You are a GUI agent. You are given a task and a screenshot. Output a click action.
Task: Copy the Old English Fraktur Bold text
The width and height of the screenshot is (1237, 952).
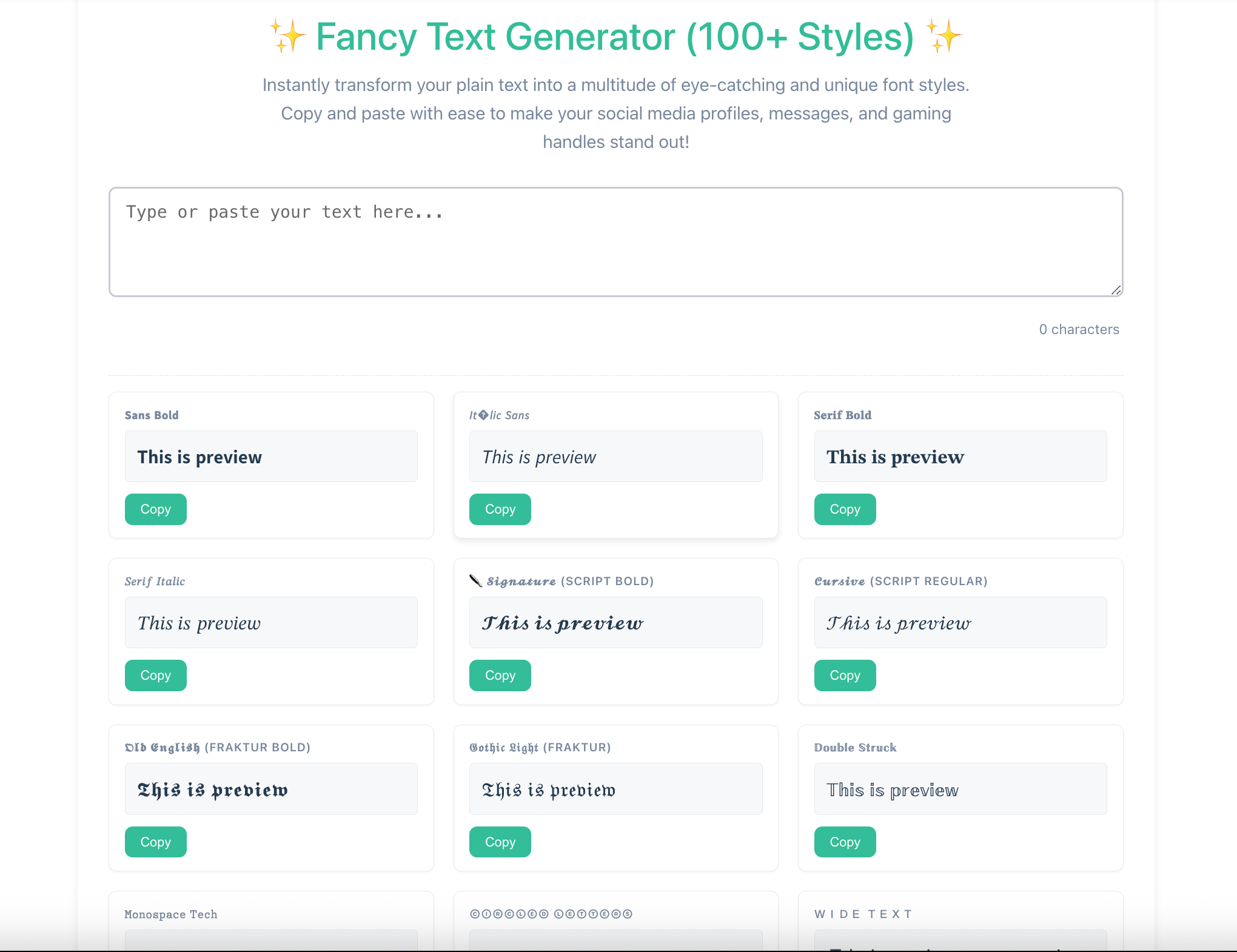coord(155,842)
